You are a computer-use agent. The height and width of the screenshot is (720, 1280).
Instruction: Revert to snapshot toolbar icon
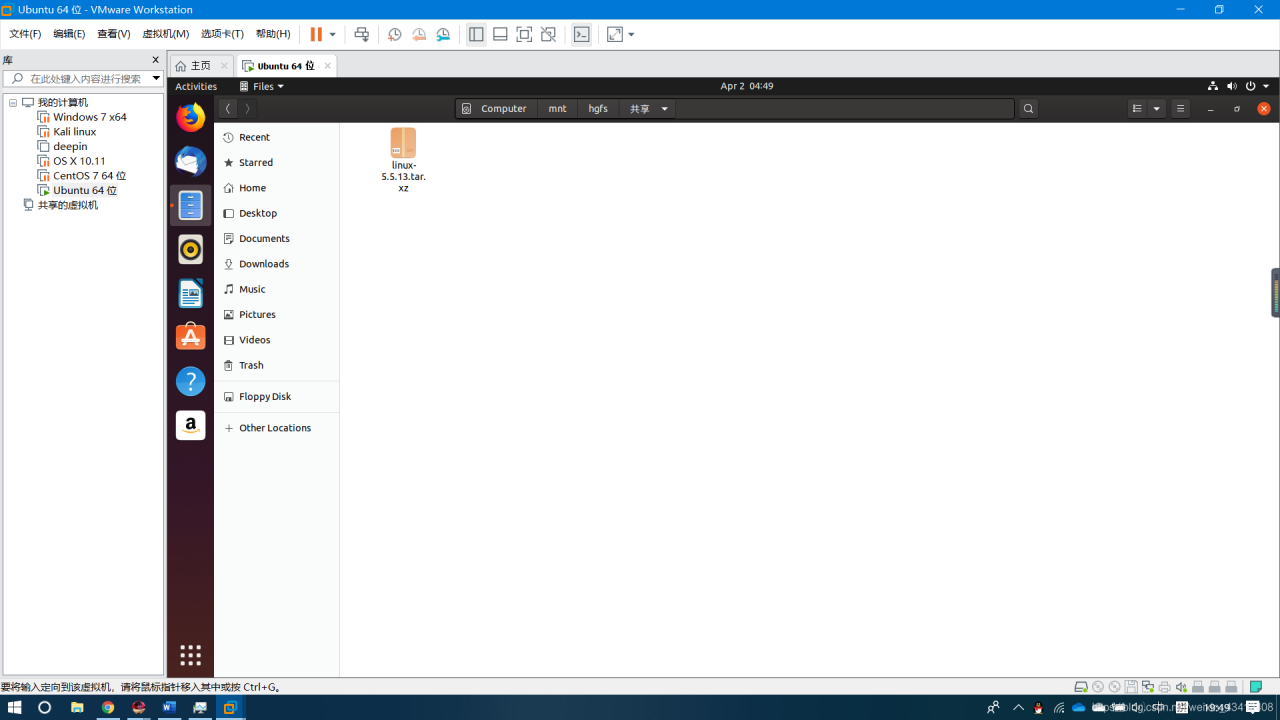pyautogui.click(x=419, y=34)
